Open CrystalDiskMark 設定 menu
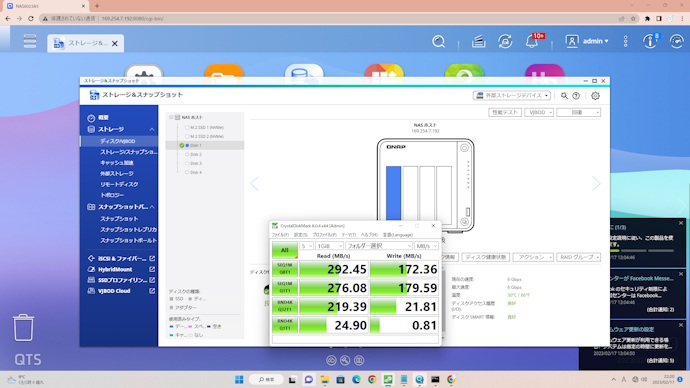Image resolution: width=690 pixels, height=388 pixels. pyautogui.click(x=300, y=235)
